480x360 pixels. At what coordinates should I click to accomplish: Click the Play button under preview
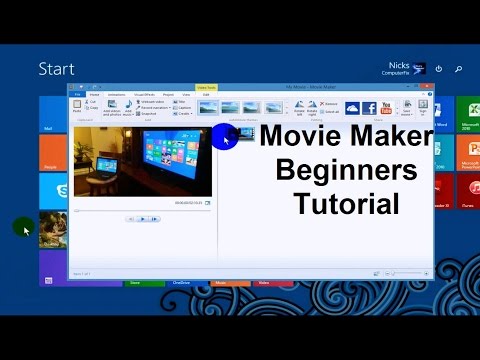click(x=143, y=219)
